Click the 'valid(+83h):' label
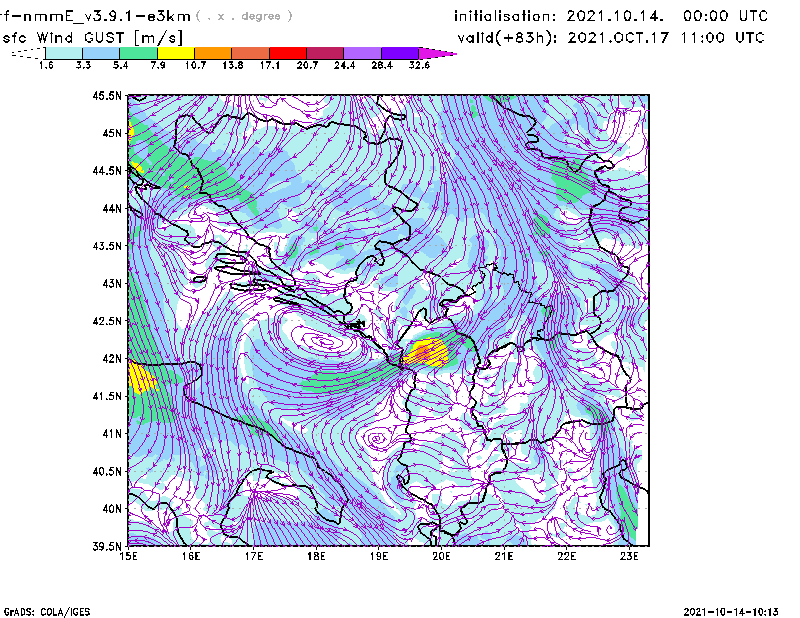The width and height of the screenshot is (800, 618). 507,38
